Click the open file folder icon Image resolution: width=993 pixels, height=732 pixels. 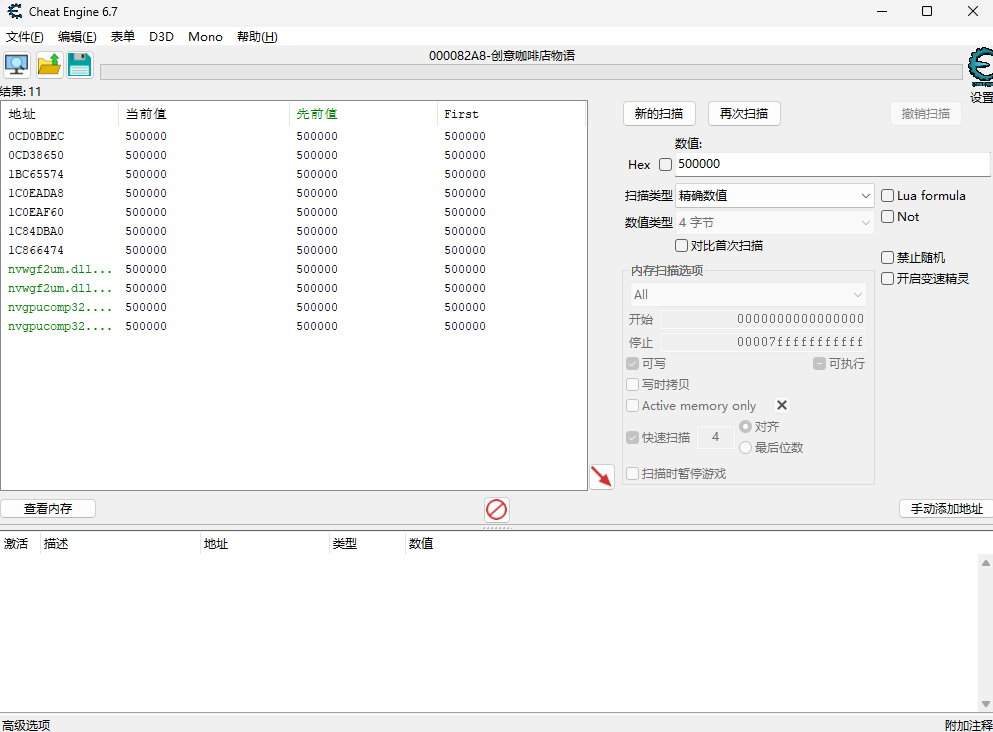(49, 66)
